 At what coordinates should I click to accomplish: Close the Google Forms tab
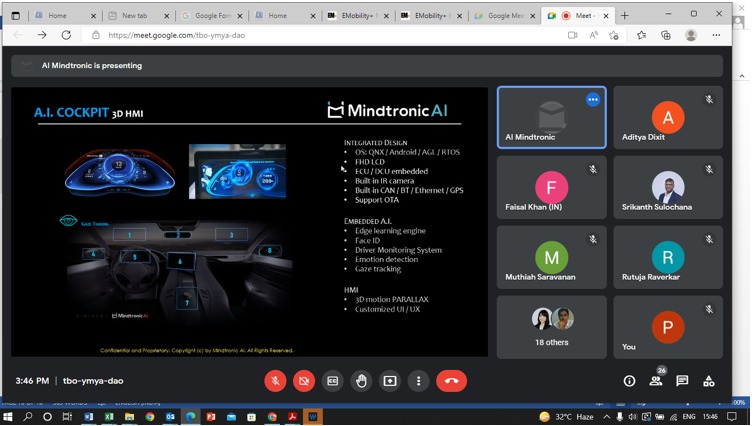(240, 16)
